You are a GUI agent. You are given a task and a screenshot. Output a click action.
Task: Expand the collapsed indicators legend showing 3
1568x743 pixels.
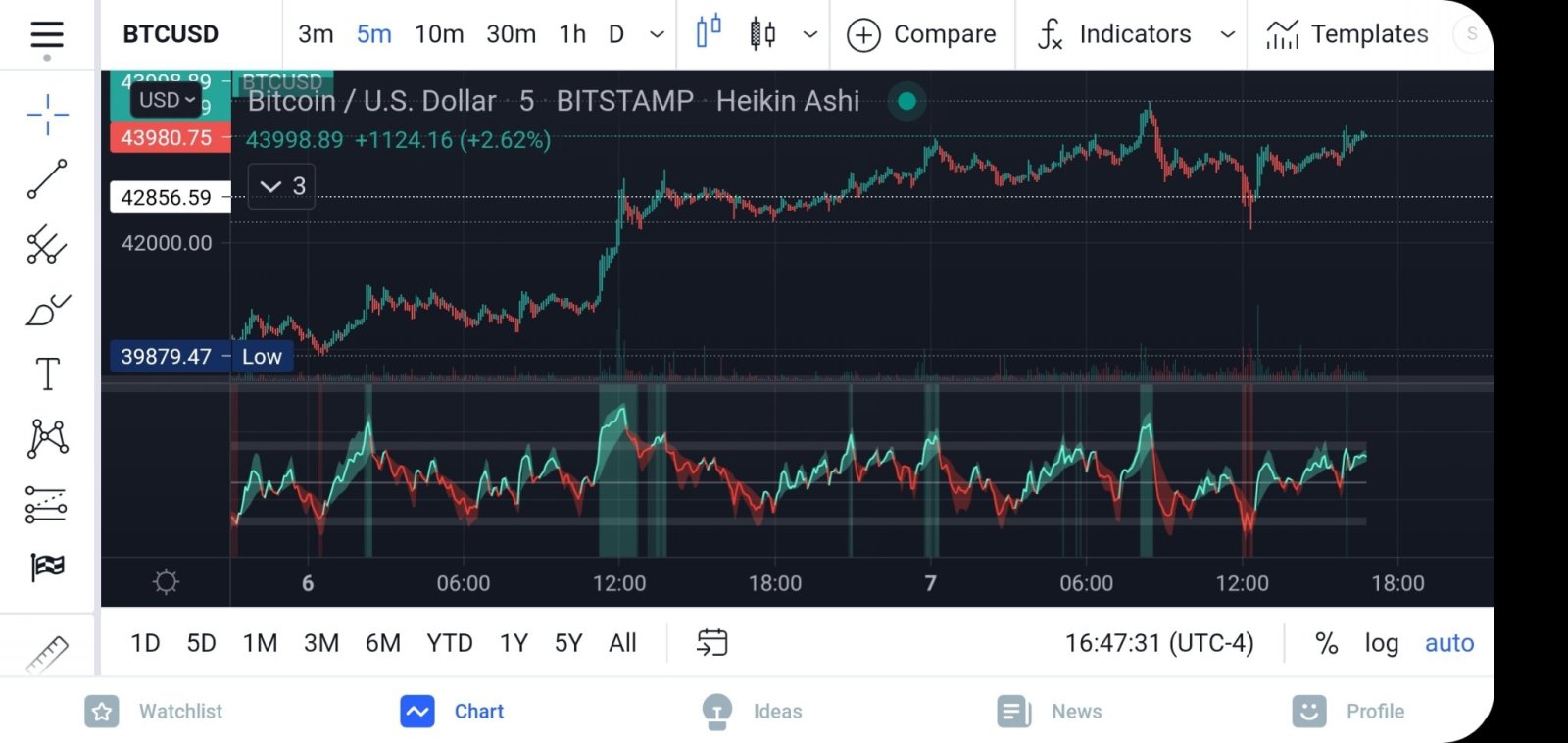[282, 186]
